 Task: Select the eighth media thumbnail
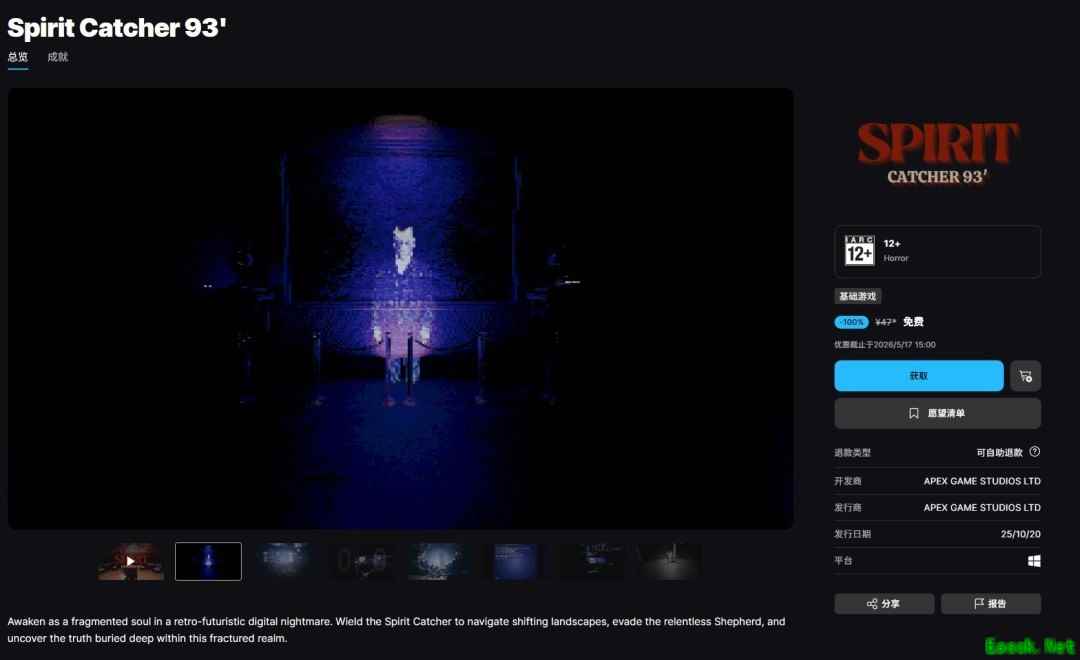click(671, 561)
